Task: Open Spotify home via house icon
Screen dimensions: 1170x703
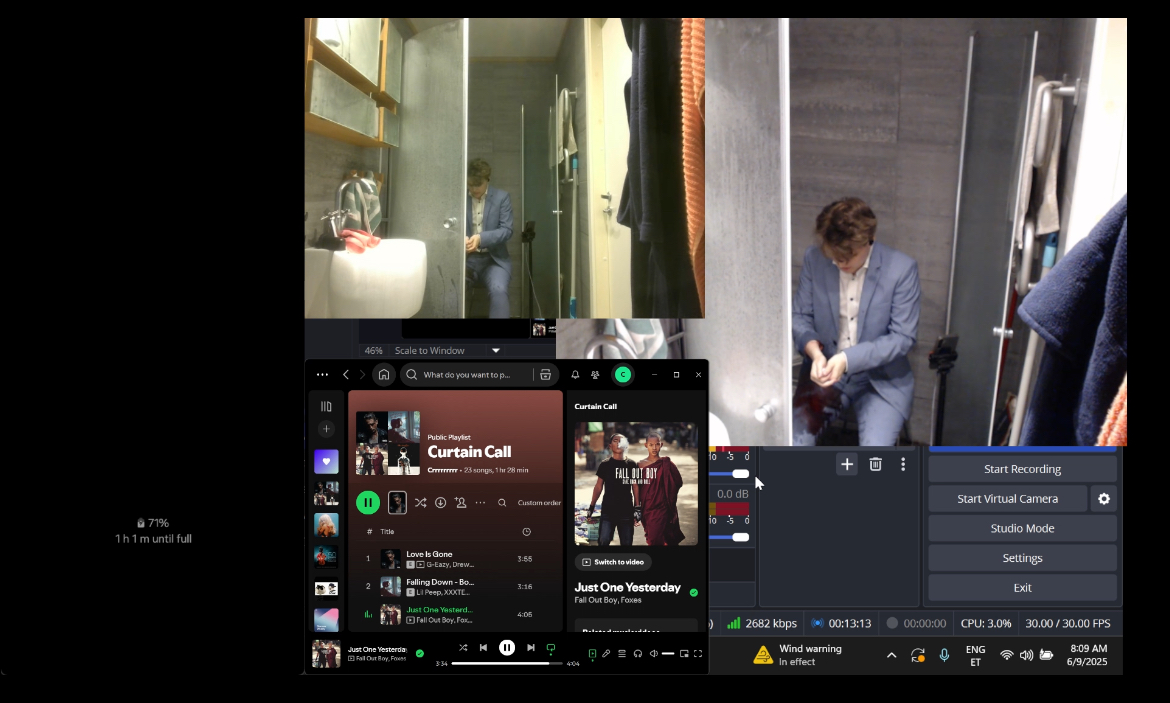Action: pyautogui.click(x=384, y=375)
